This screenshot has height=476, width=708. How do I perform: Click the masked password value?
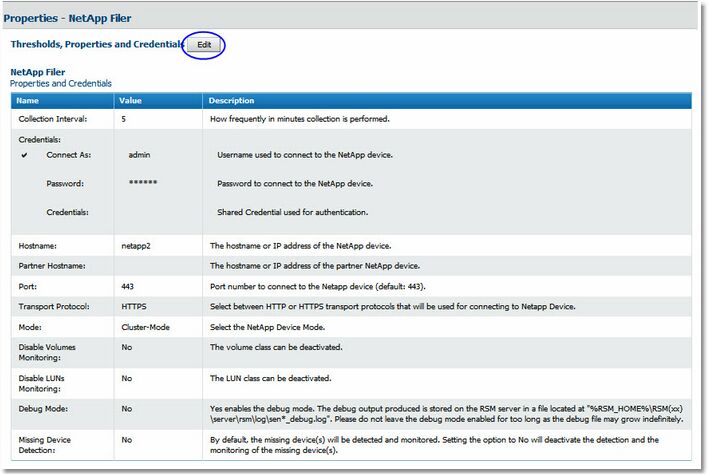[x=143, y=182]
